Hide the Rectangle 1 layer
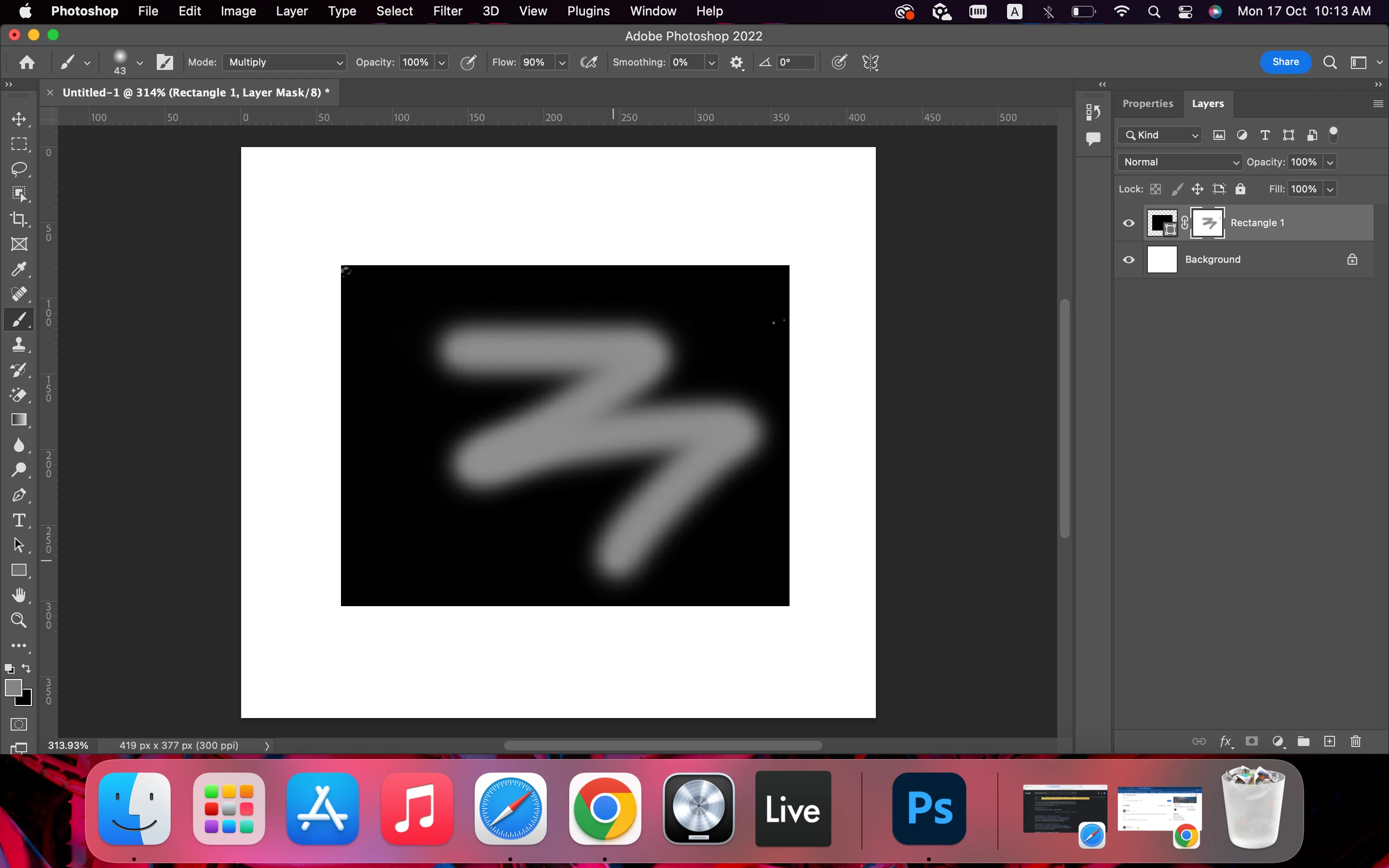The image size is (1389, 868). (1129, 223)
